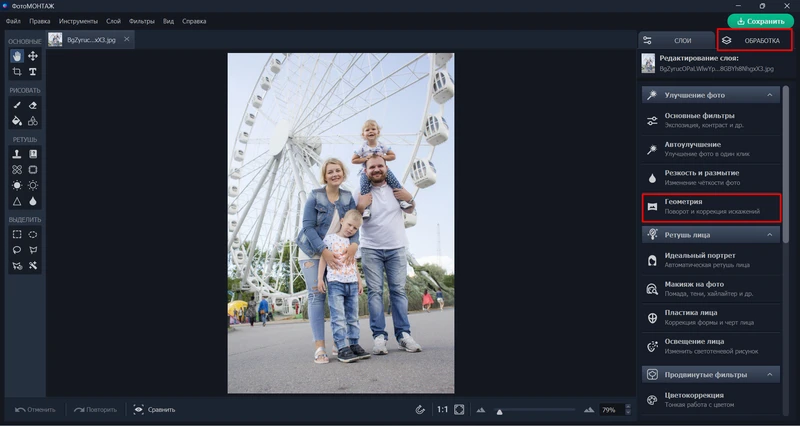
Task: Select the Crop tool
Action: pos(17,71)
